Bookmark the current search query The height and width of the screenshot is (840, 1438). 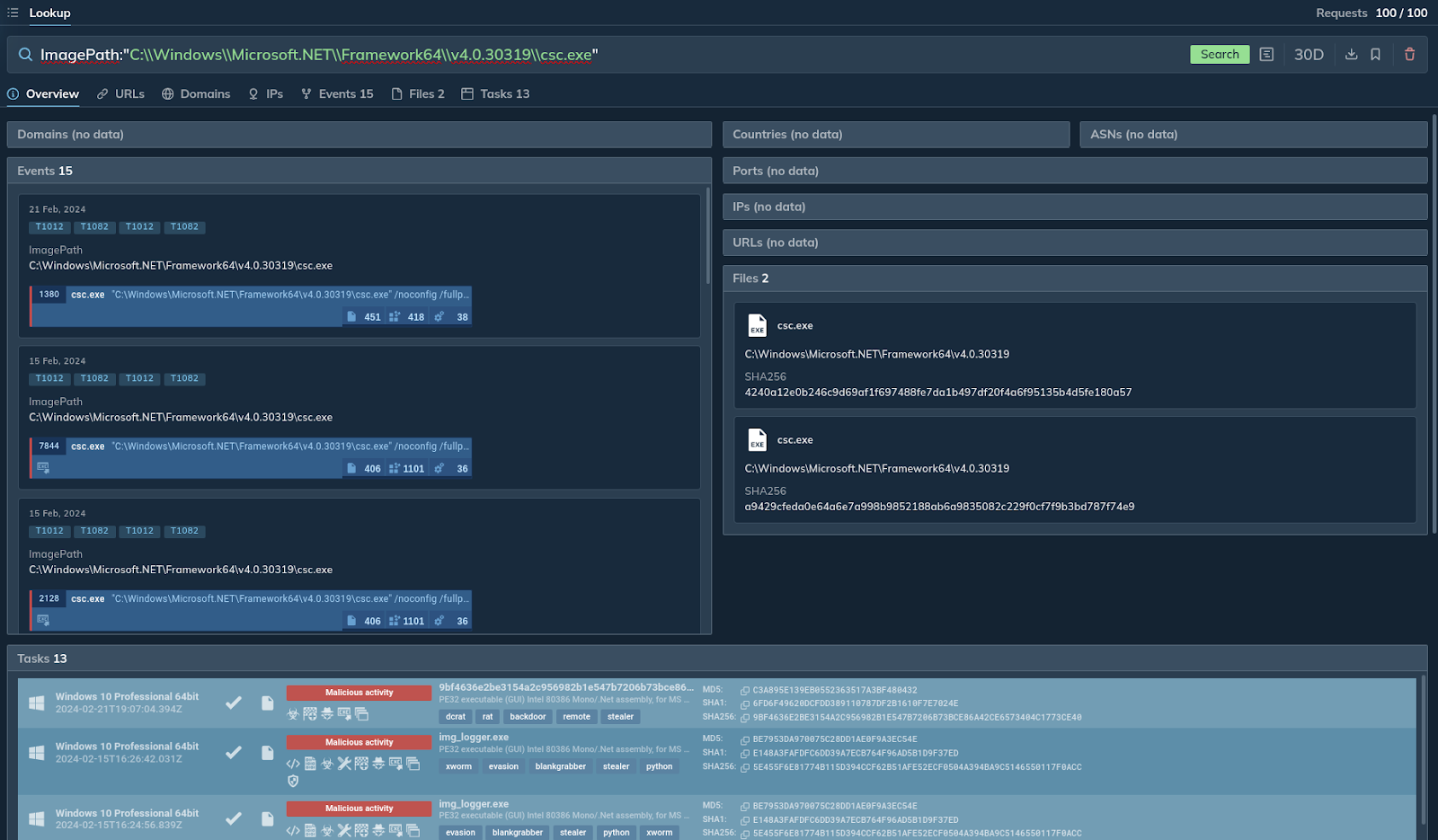[x=1375, y=55]
